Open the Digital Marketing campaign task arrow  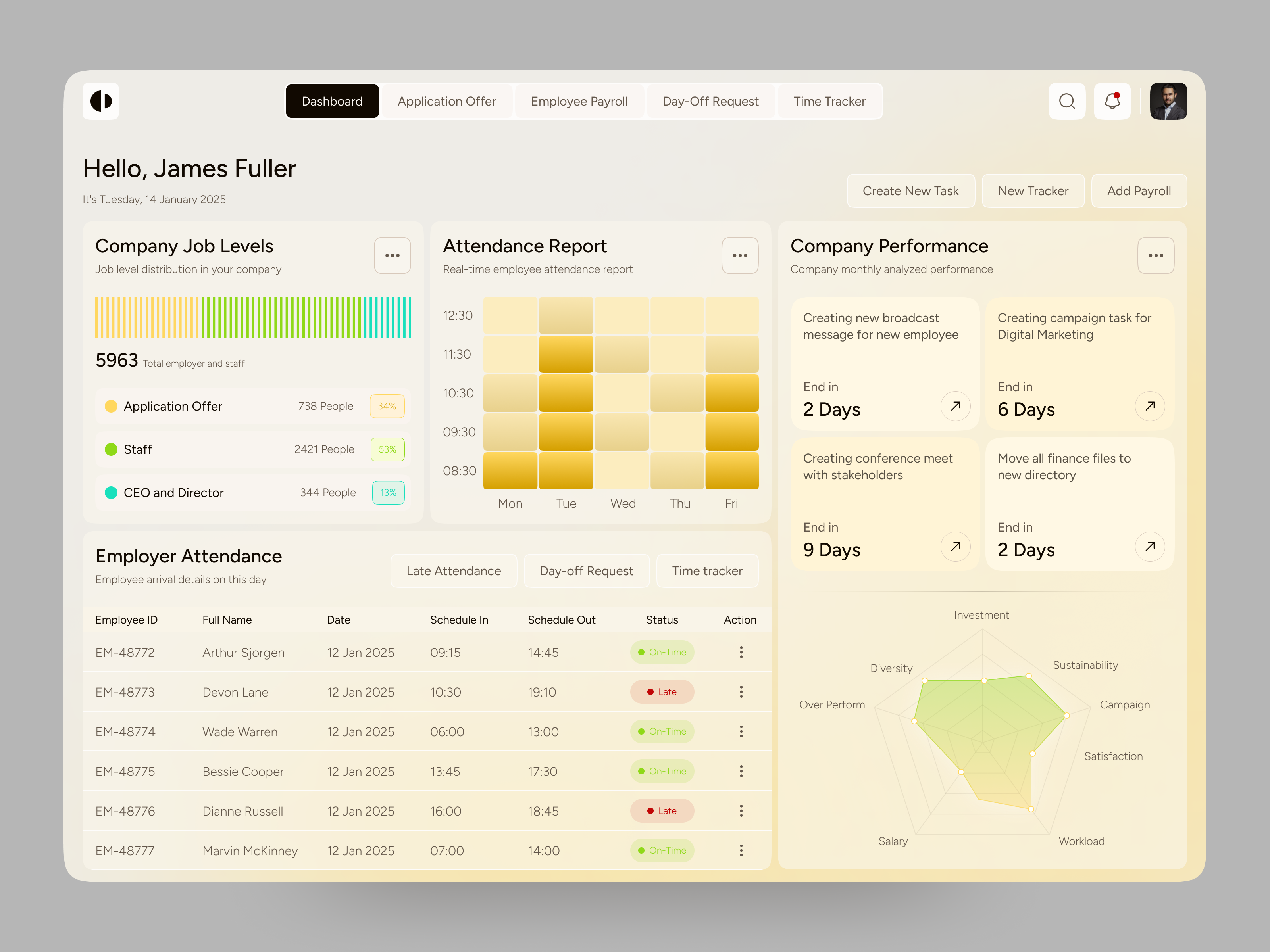pos(1149,406)
